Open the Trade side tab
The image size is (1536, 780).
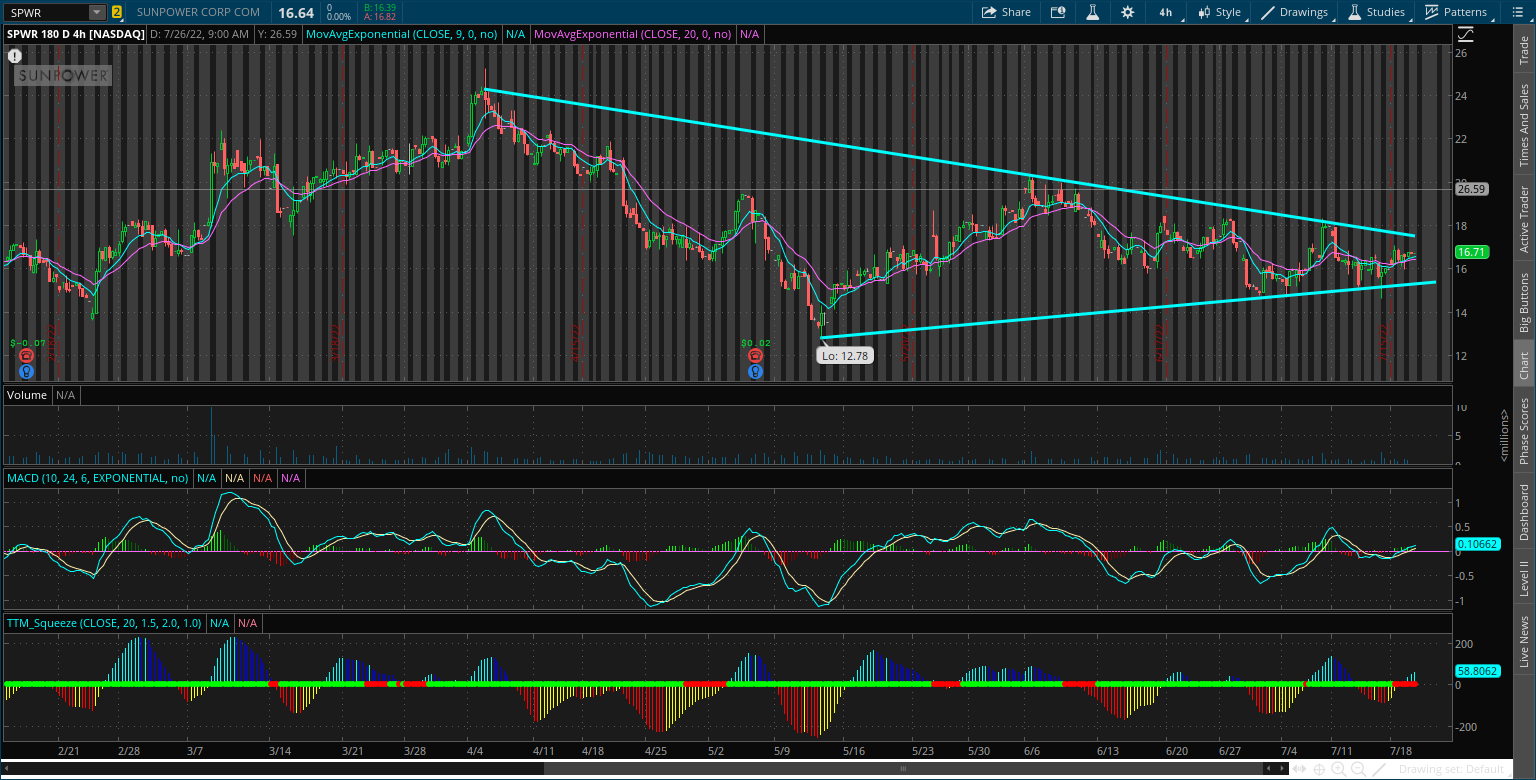tap(1524, 50)
